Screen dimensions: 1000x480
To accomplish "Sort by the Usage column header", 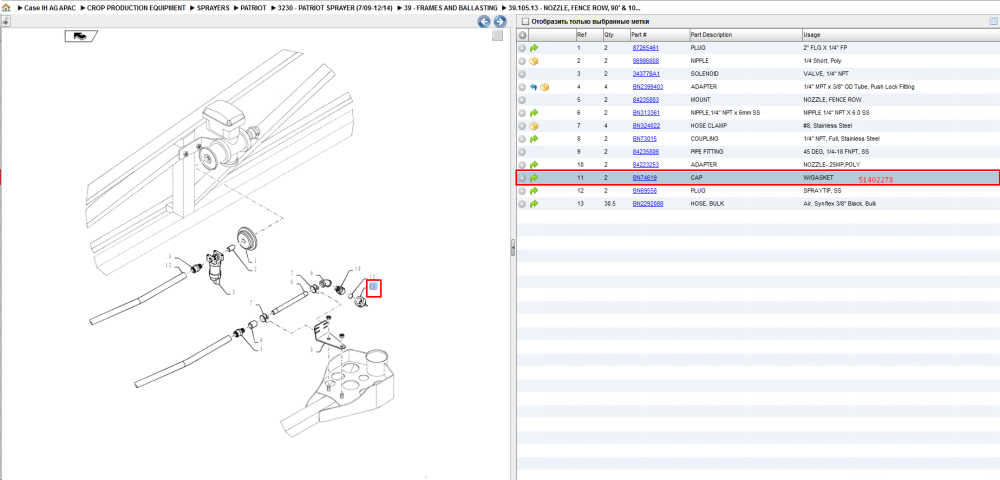I will (x=901, y=35).
